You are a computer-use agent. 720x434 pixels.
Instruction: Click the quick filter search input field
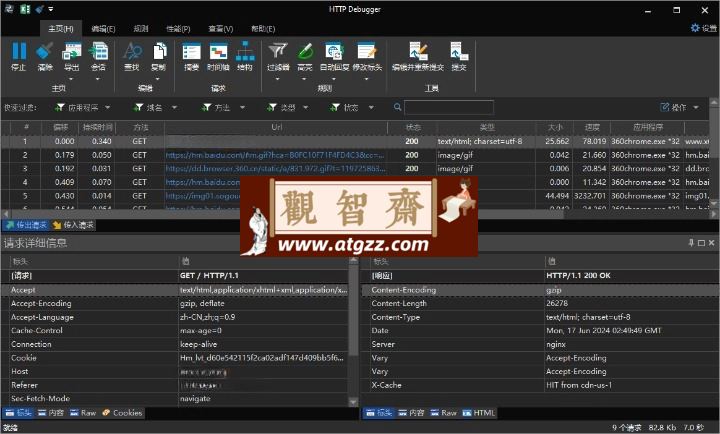point(449,107)
